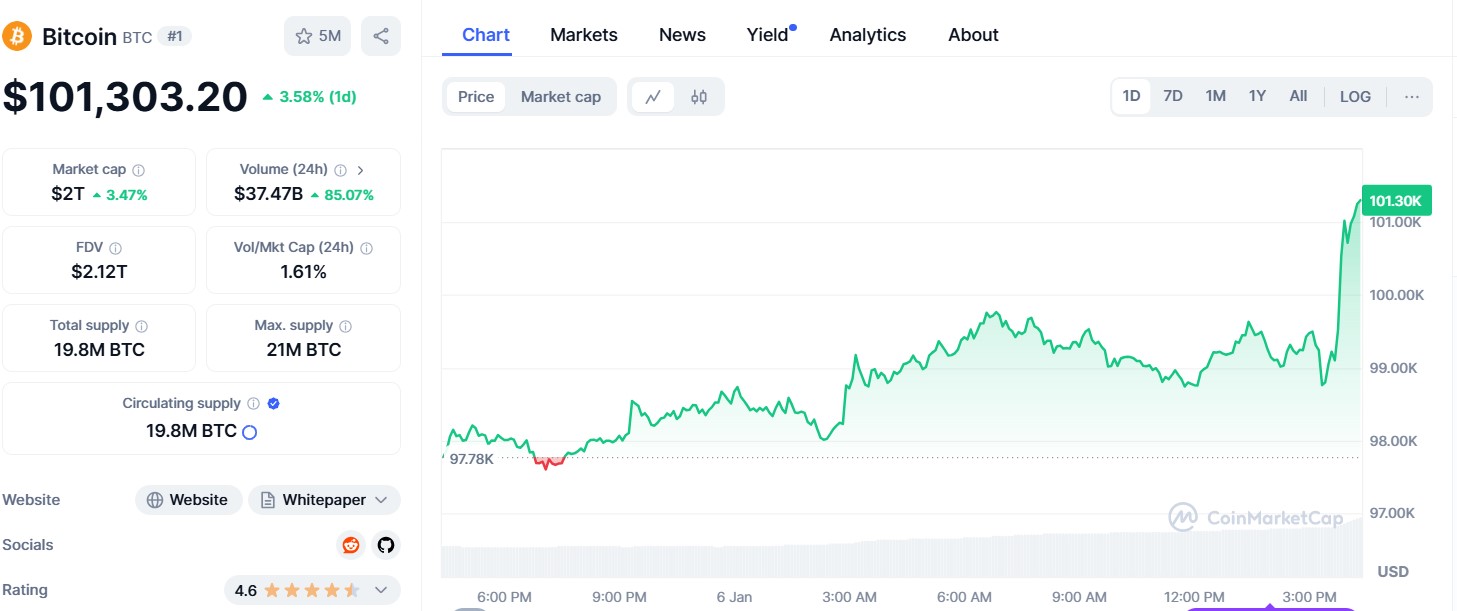Click the 6 Jan date axis label
The height and width of the screenshot is (611, 1457).
[x=734, y=597]
